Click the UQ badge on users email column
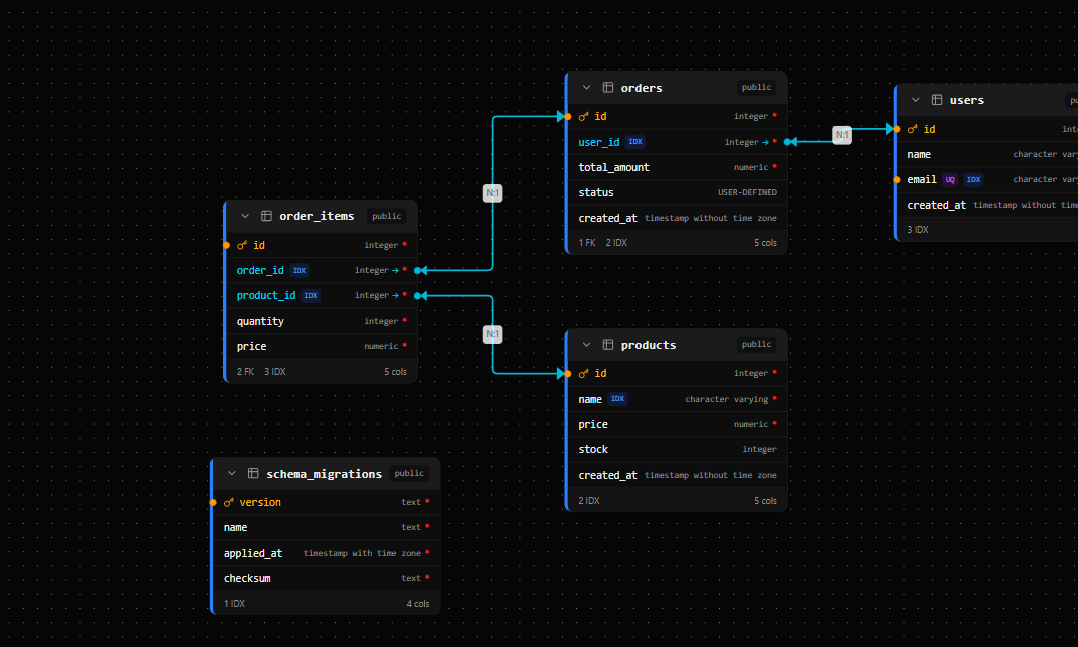This screenshot has width=1078, height=647. click(949, 179)
